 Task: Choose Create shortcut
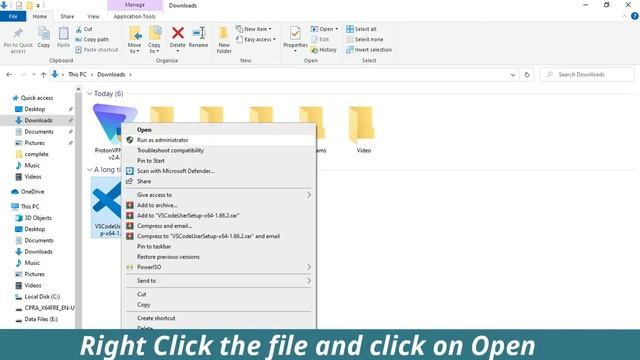tap(220, 318)
